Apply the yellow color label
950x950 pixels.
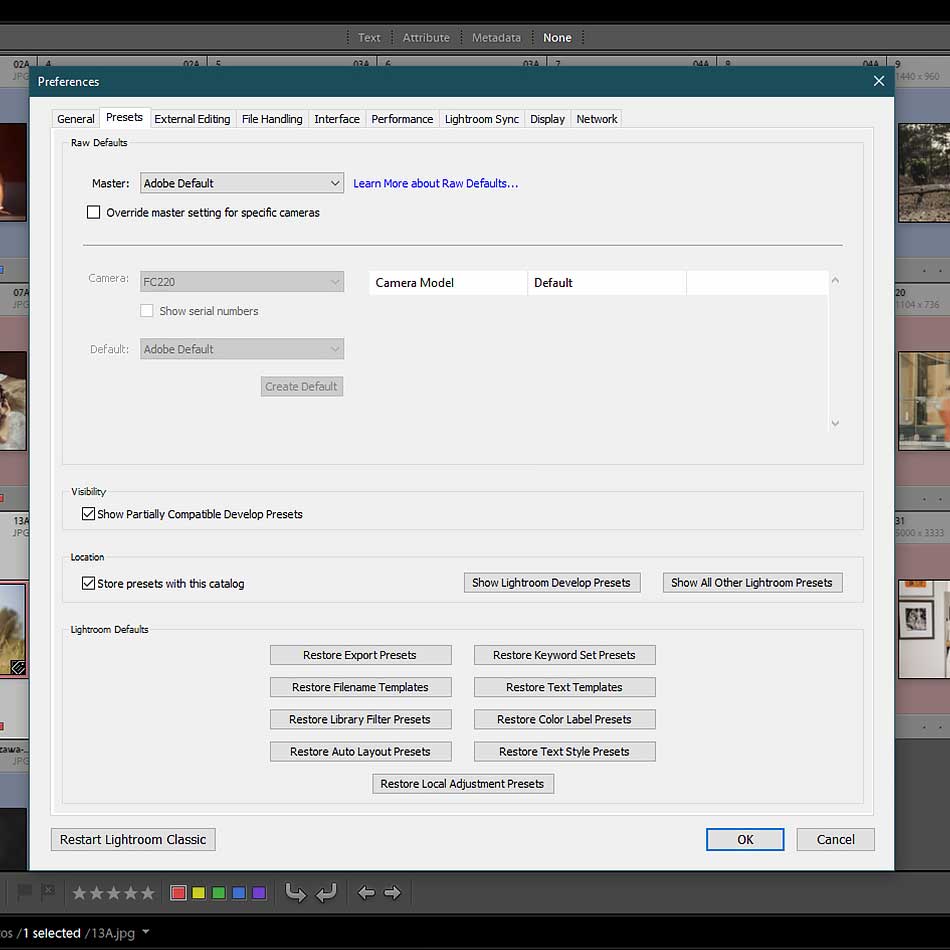199,892
